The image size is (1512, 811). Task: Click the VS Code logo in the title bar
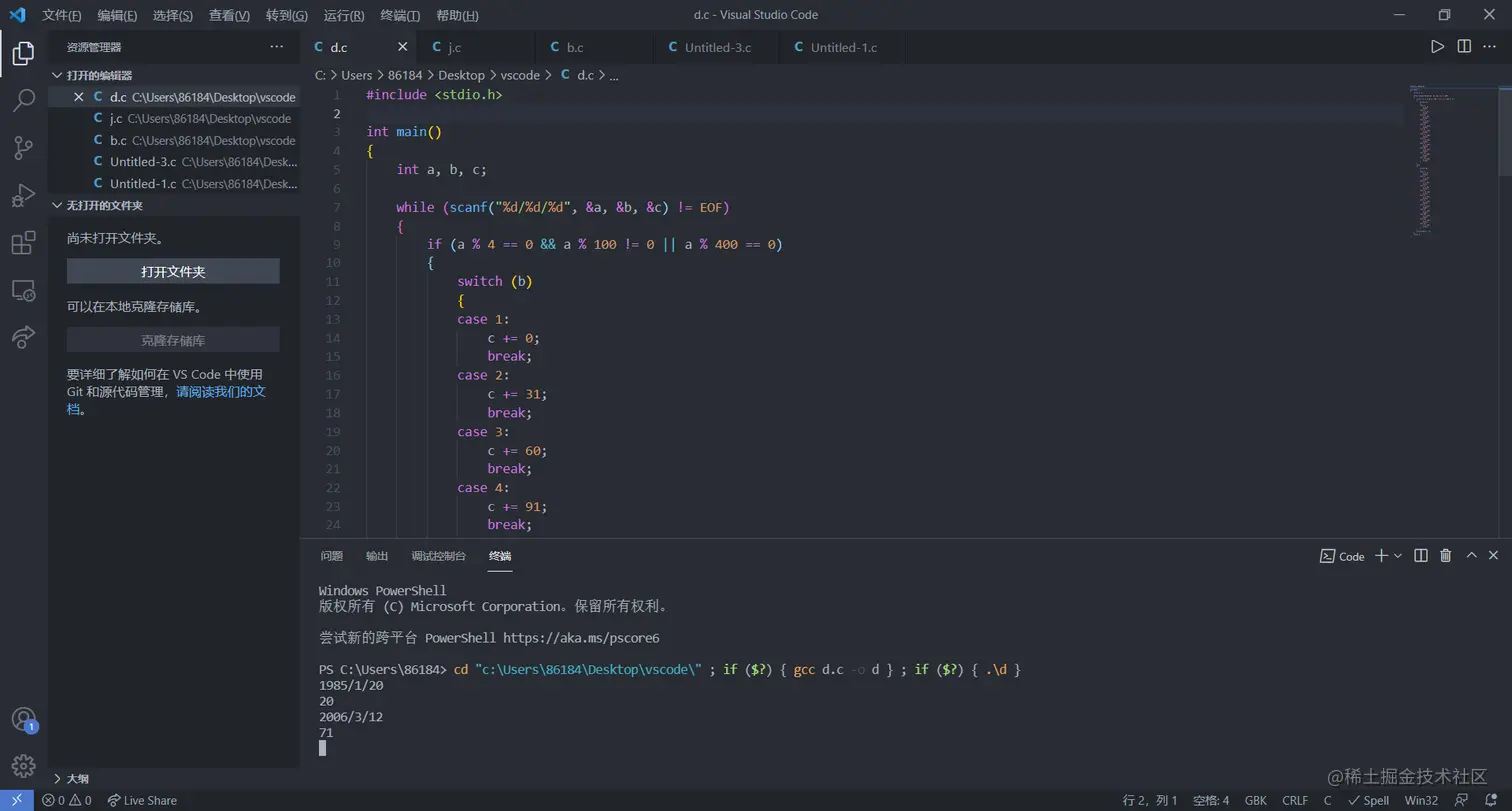click(17, 15)
